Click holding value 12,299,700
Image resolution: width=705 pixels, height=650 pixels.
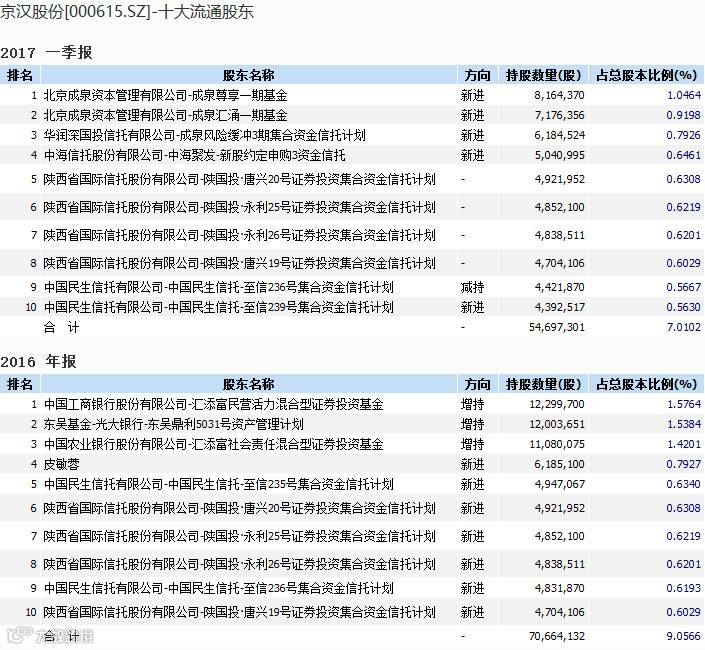557,405
